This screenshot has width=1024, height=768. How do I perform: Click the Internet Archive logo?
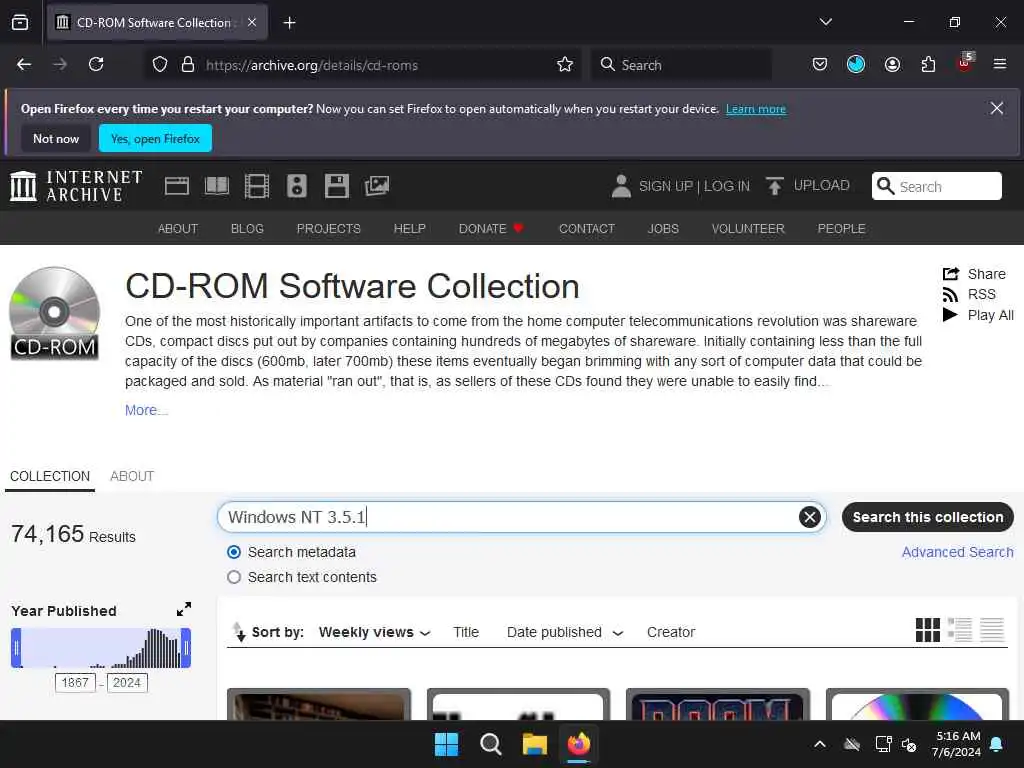pos(76,186)
